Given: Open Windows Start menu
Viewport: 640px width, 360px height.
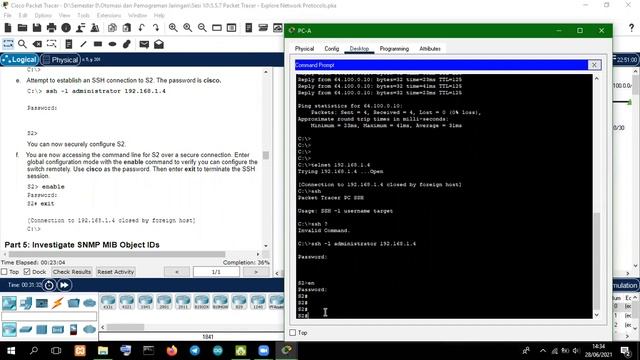Looking at the screenshot, I should 11,351.
